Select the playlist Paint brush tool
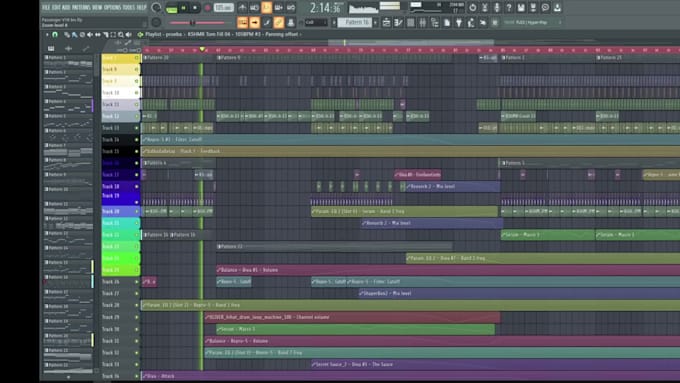The width and height of the screenshot is (680, 383). coord(74,35)
